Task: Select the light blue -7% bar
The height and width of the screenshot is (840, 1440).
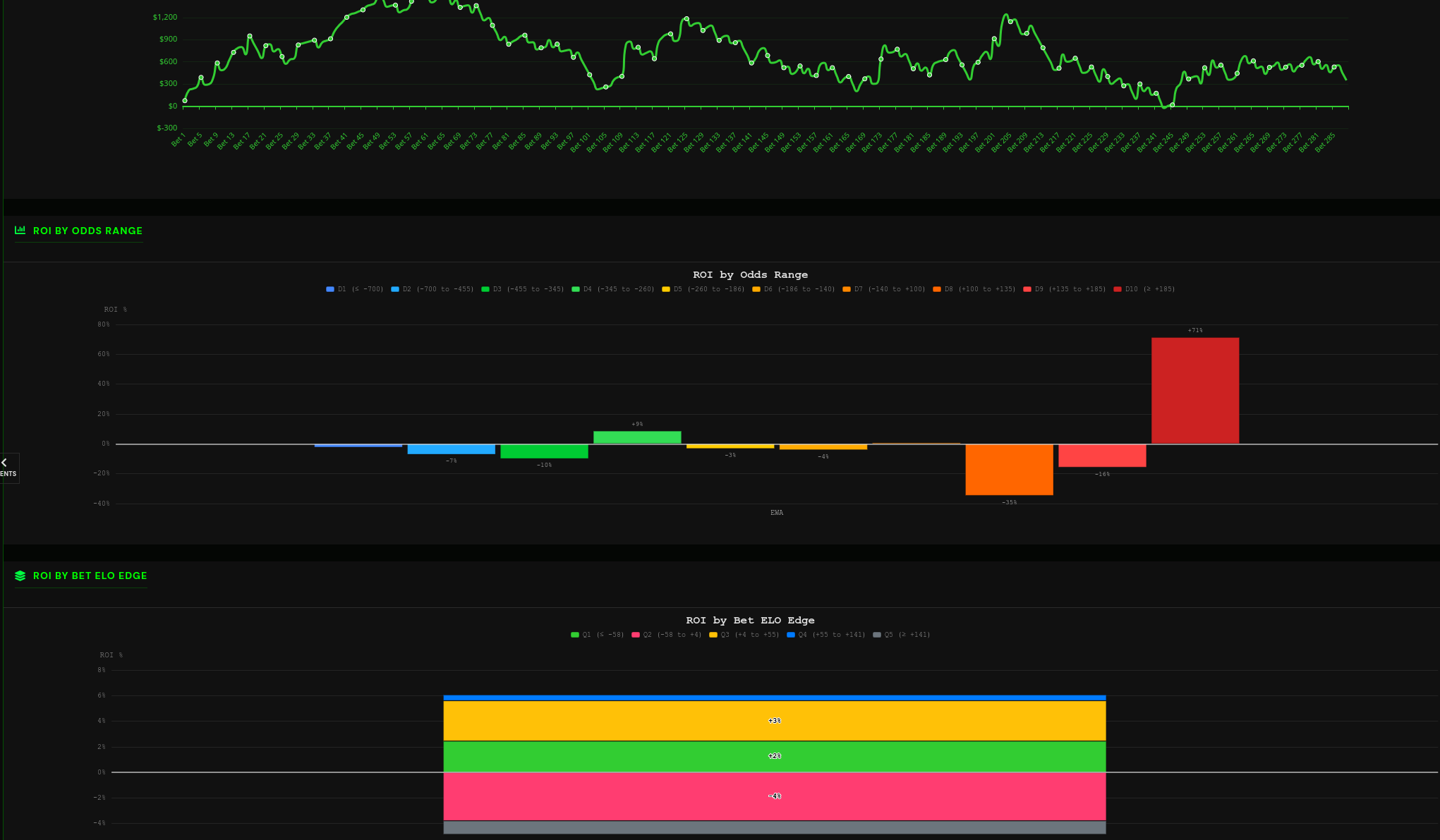Action: coord(451,449)
